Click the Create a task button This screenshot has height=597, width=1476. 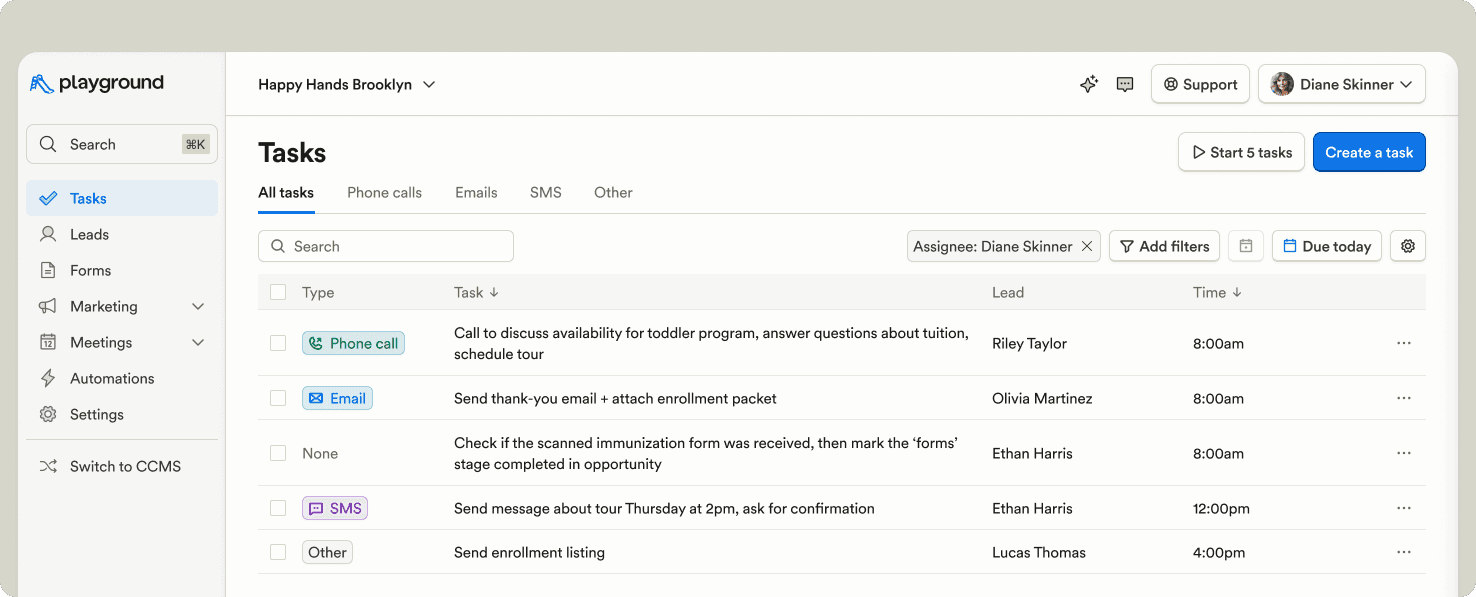coord(1369,151)
